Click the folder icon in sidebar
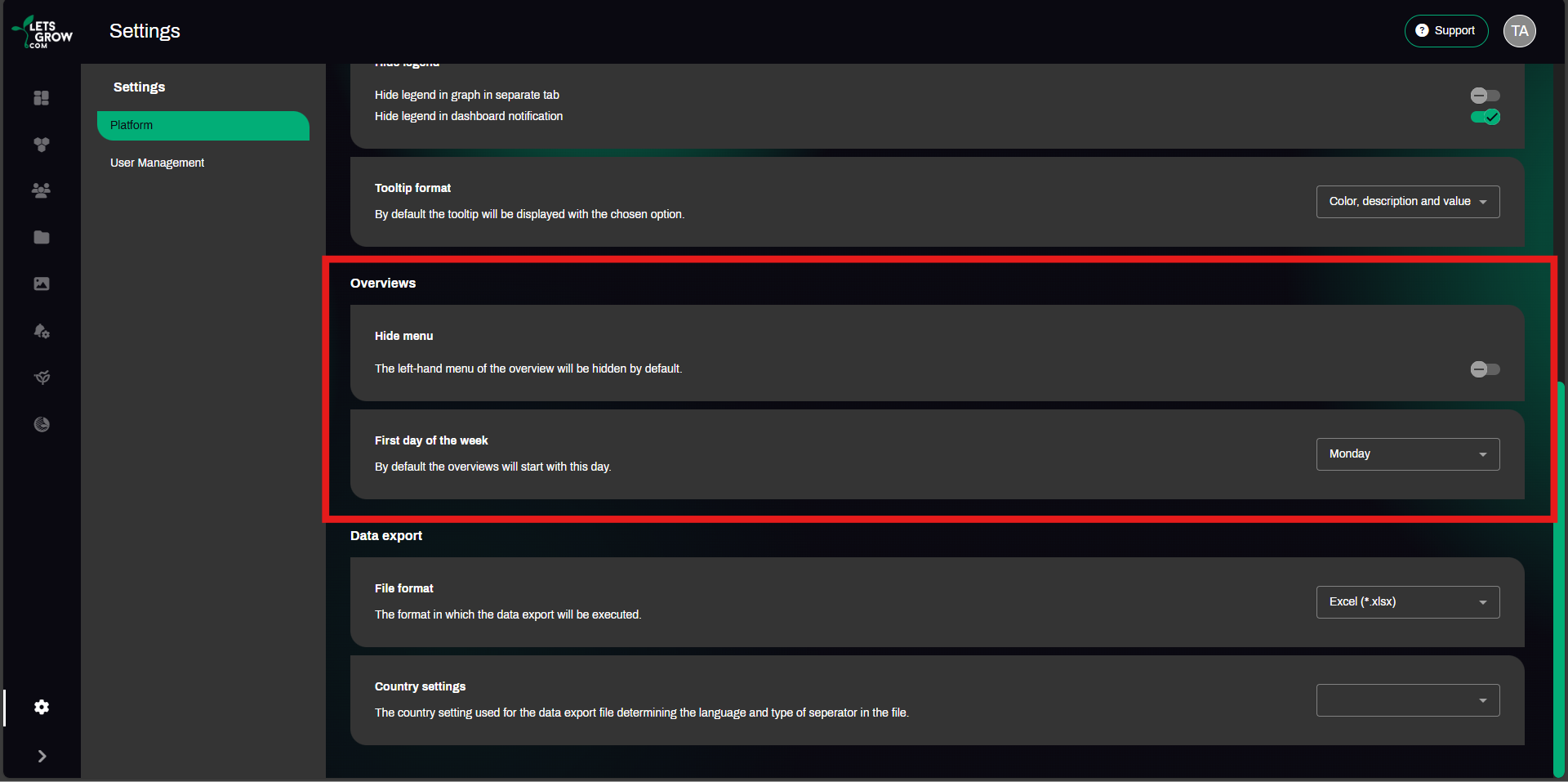The width and height of the screenshot is (1568, 782). click(x=42, y=237)
